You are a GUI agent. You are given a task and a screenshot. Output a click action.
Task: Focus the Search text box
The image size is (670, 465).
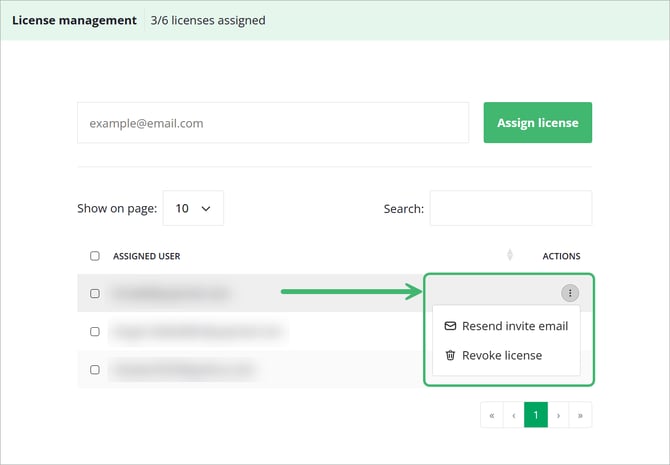point(510,208)
